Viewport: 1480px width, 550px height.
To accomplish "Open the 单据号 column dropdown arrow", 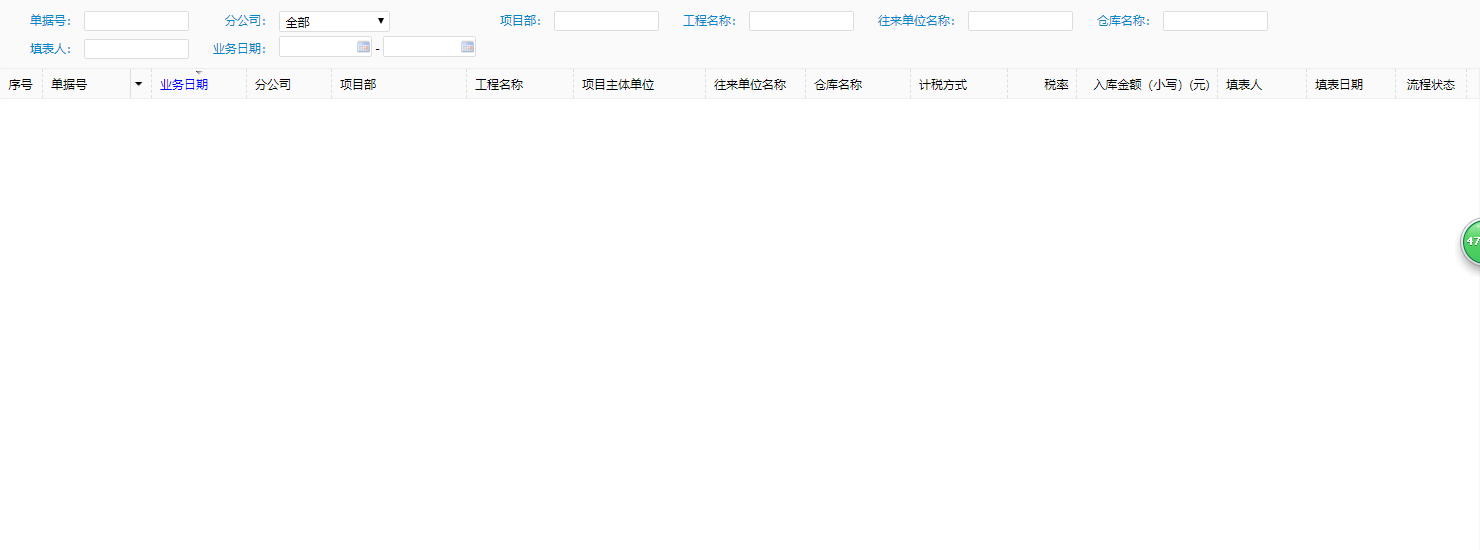I will coord(138,84).
